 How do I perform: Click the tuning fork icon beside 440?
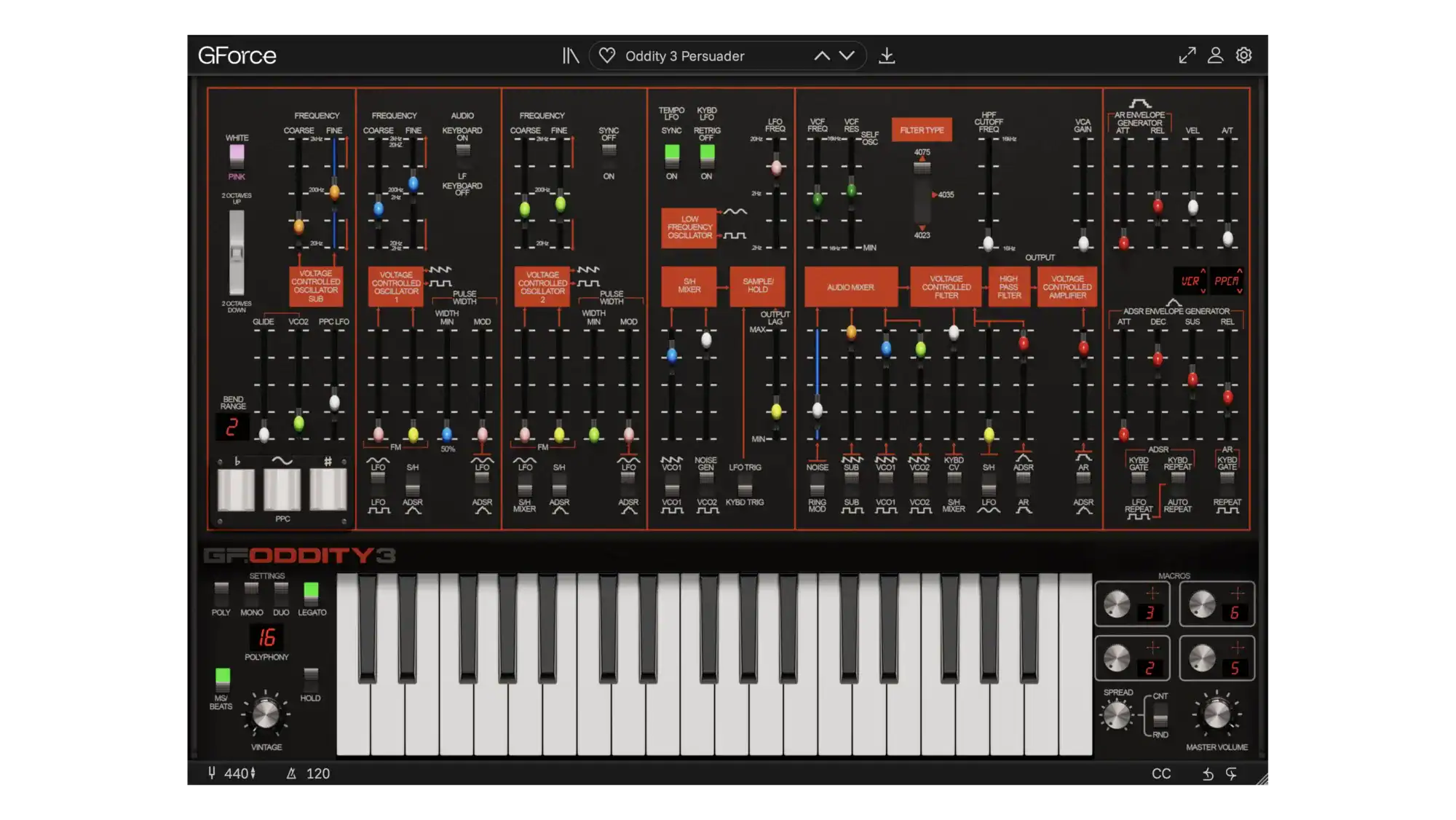[x=212, y=773]
